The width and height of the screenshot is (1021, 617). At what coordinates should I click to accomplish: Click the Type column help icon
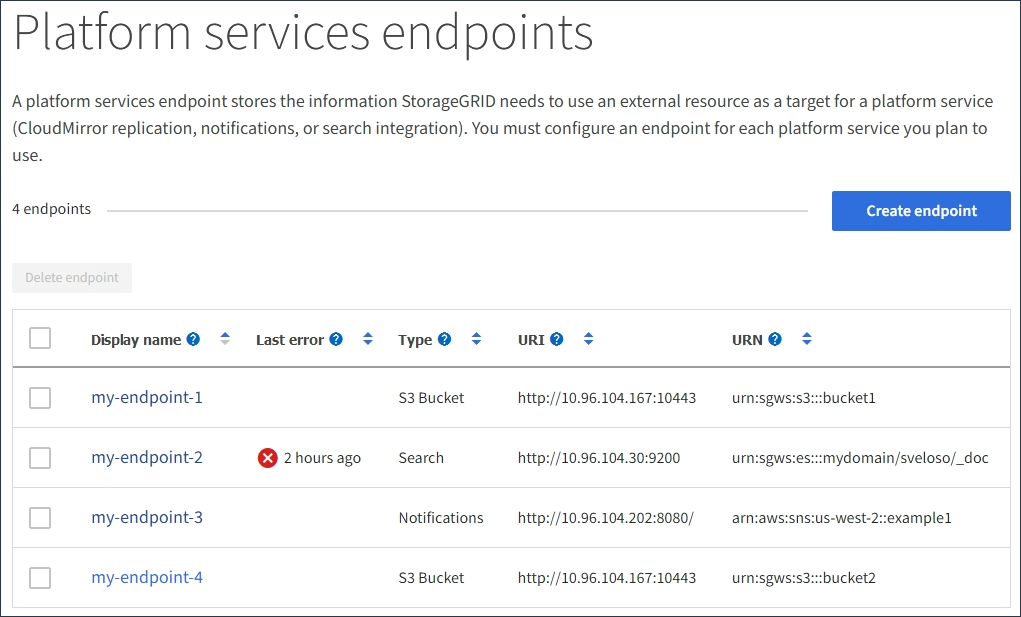[444, 339]
